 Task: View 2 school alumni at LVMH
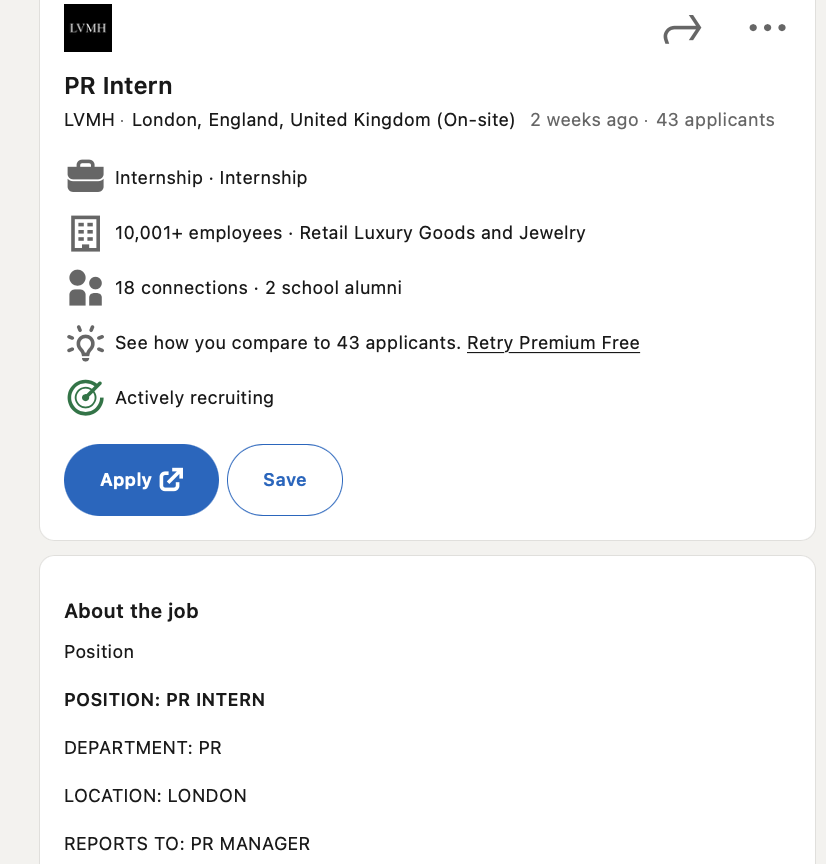(x=333, y=288)
